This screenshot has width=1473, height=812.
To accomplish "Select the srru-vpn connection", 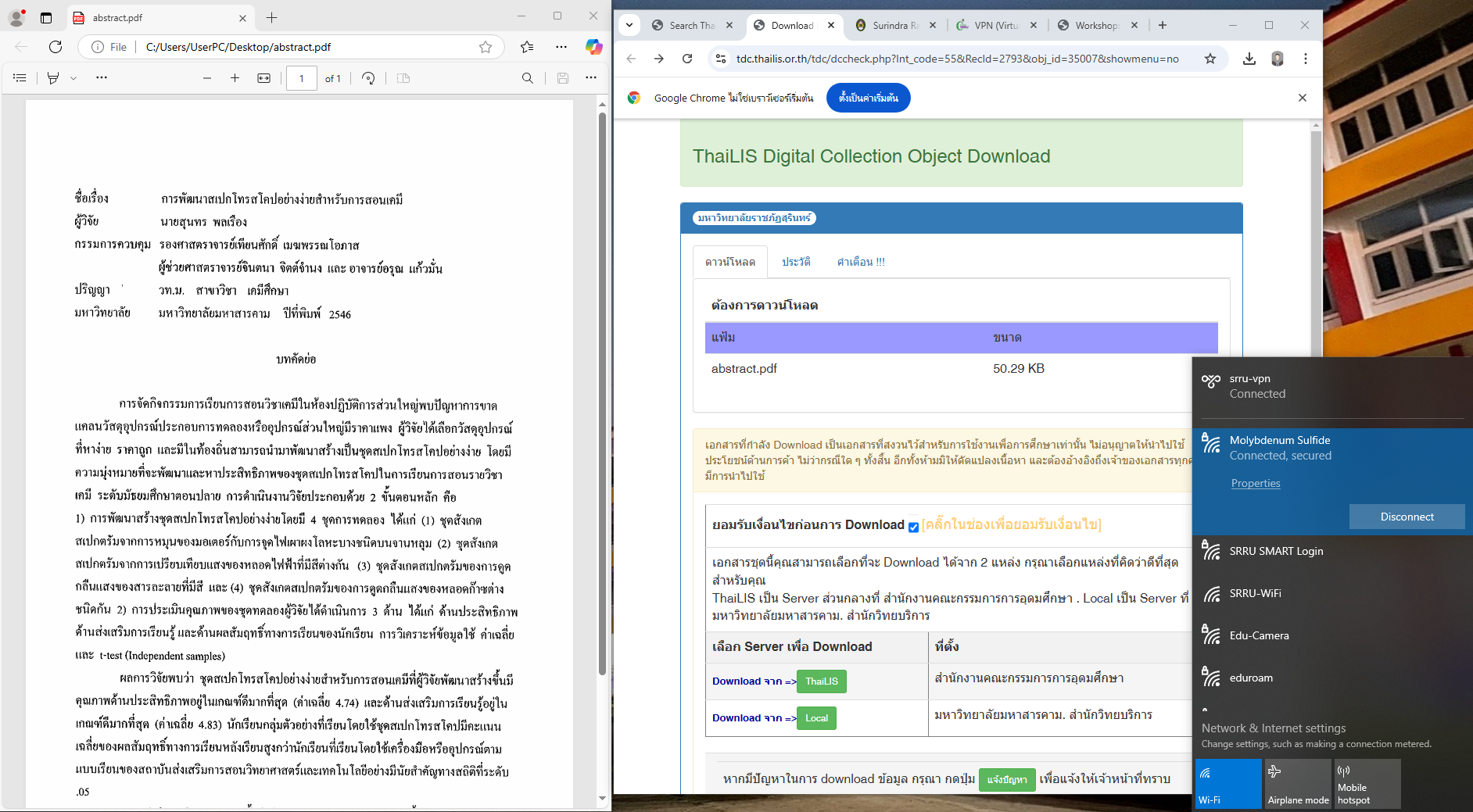I will pyautogui.click(x=1333, y=386).
